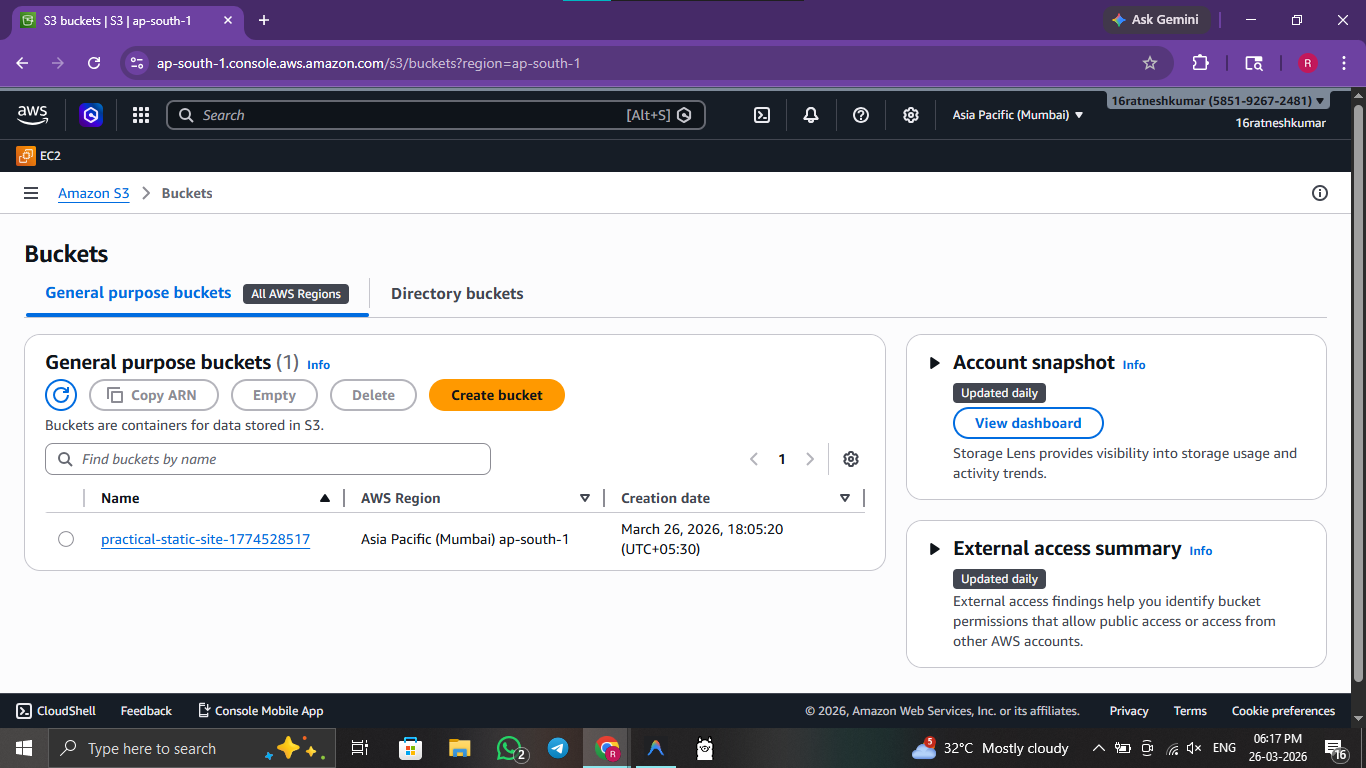Open the Amazon Q assistant icon

91,115
